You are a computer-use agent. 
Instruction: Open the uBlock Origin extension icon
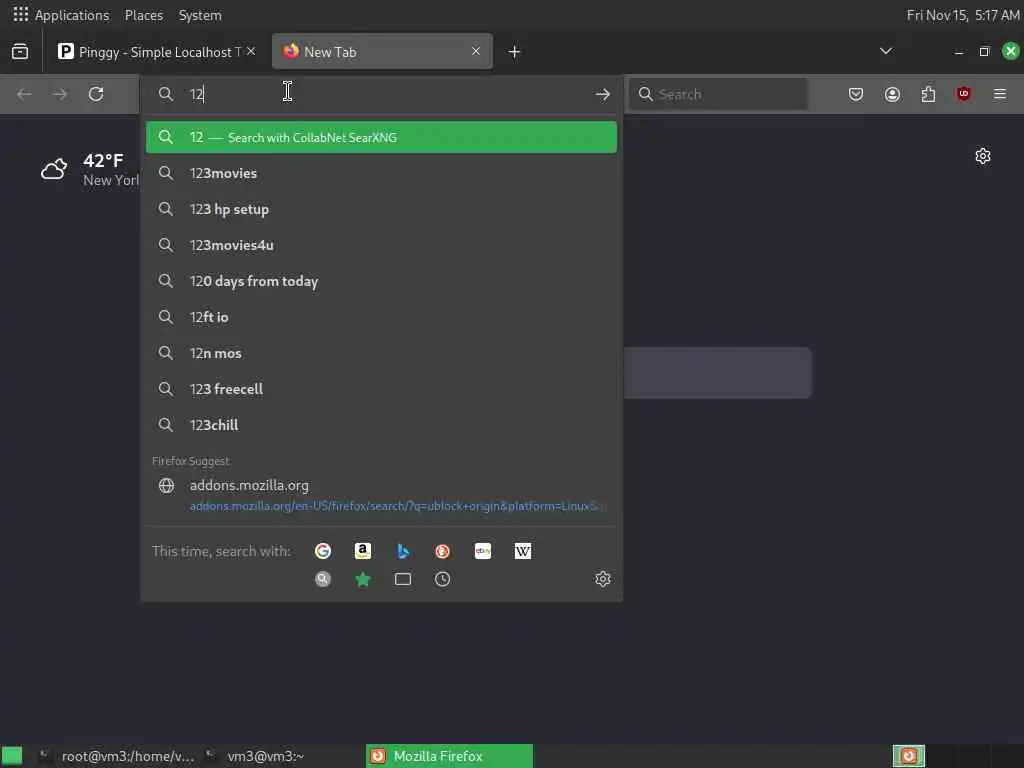963,94
